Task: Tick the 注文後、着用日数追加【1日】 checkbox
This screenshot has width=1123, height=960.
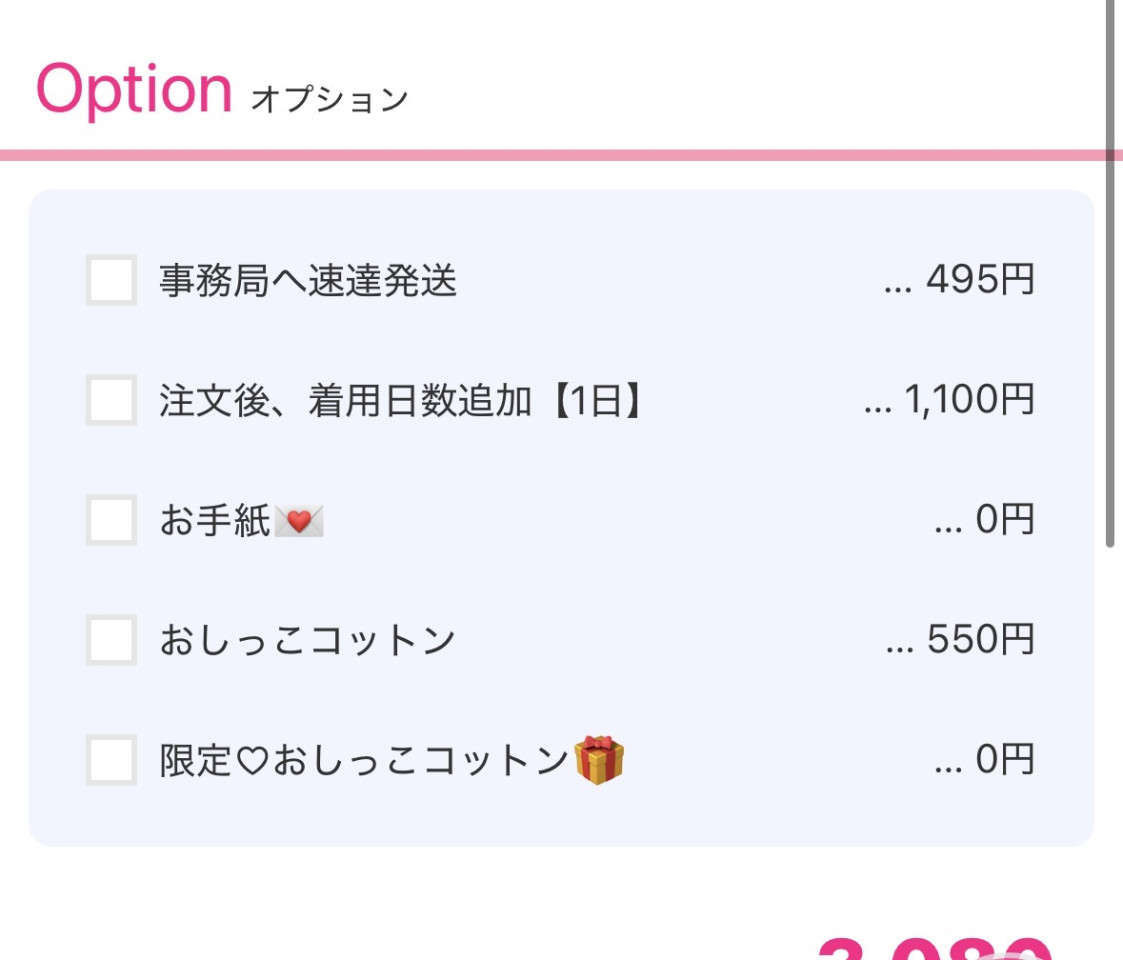Action: pos(111,400)
